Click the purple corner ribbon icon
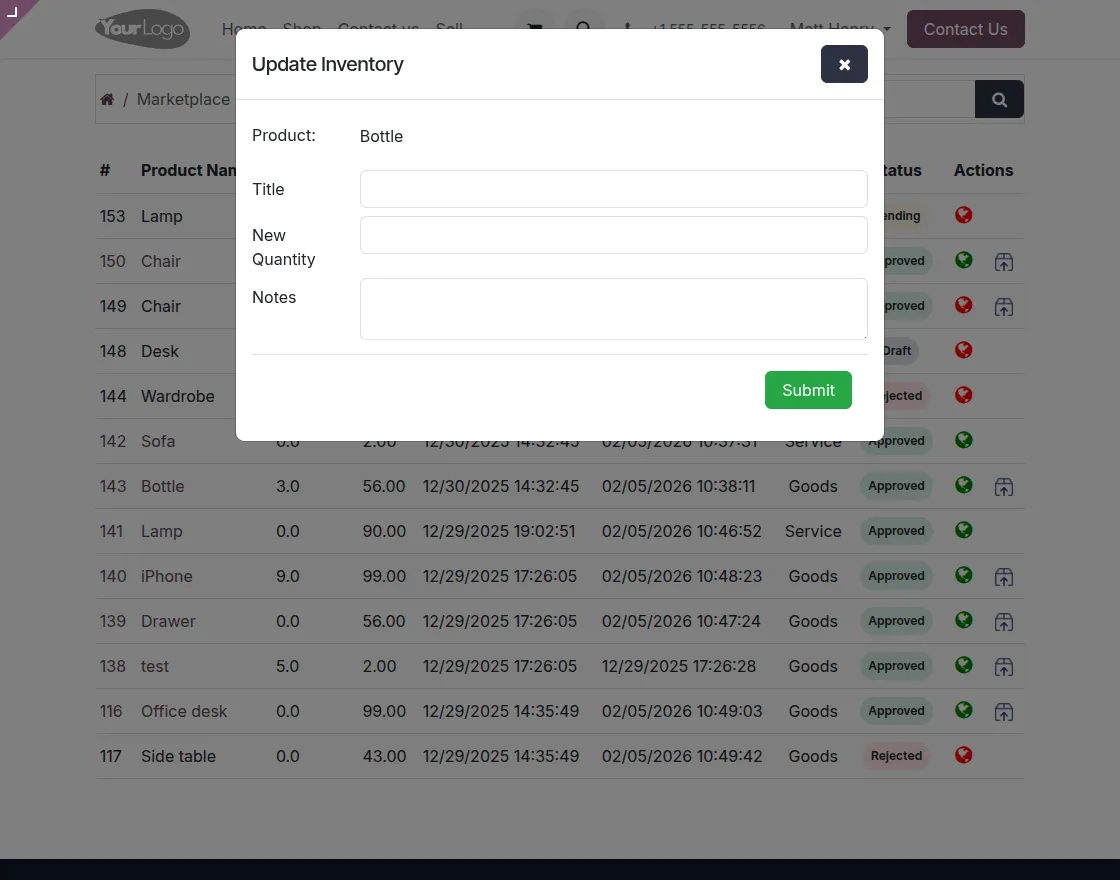This screenshot has height=880, width=1120. 13,12
